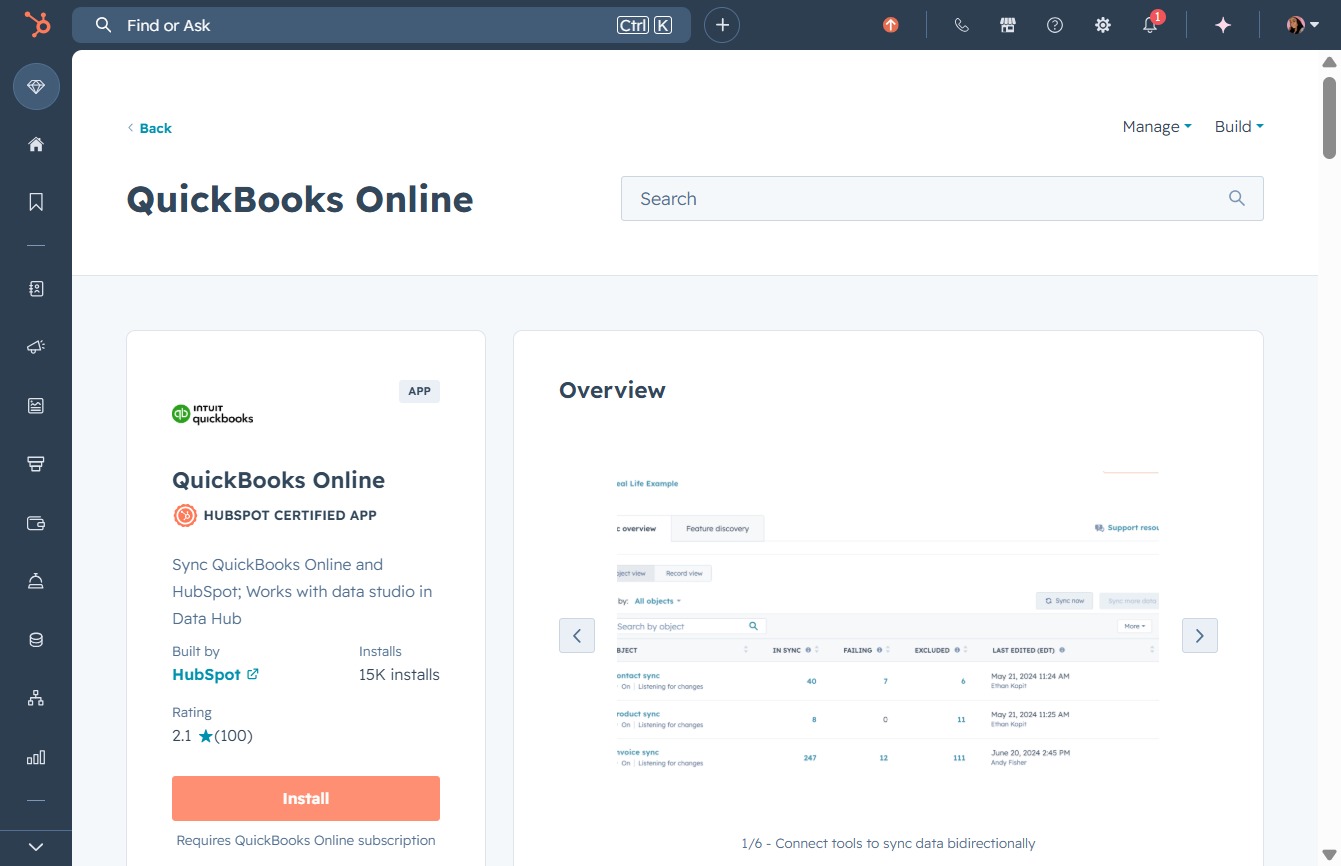1341x866 pixels.
Task: Click the 15K installs text
Action: [x=399, y=674]
